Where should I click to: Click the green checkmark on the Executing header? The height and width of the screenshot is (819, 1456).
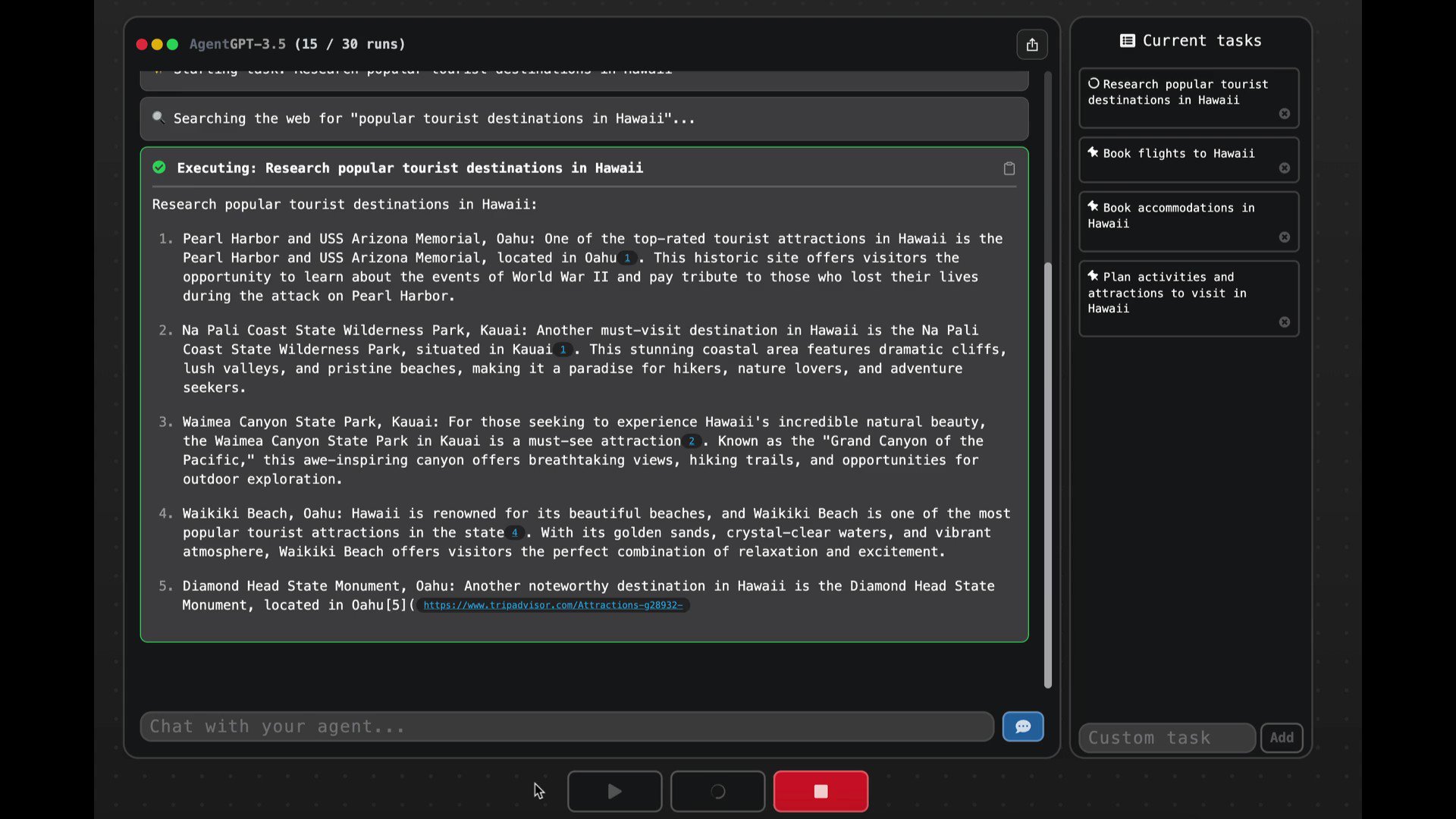[159, 168]
